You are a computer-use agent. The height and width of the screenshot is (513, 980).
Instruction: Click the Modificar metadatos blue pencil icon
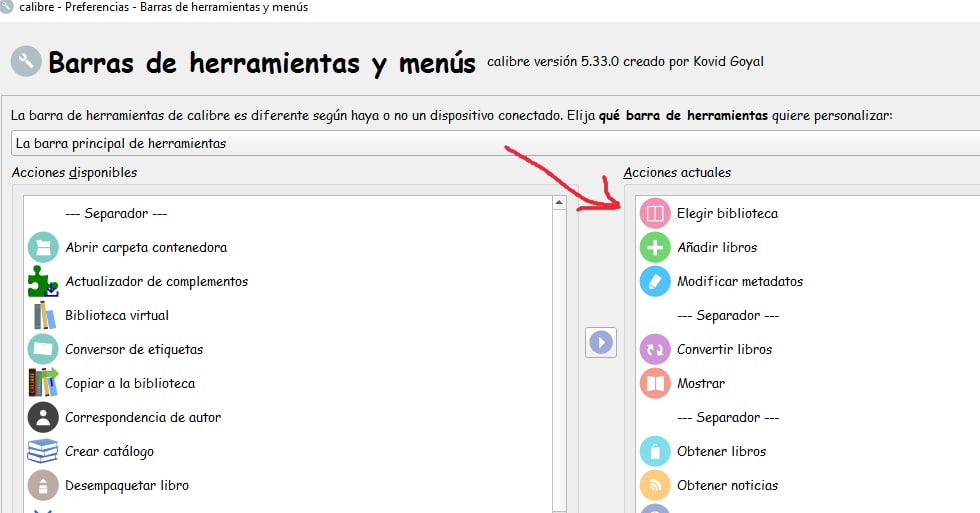point(654,281)
